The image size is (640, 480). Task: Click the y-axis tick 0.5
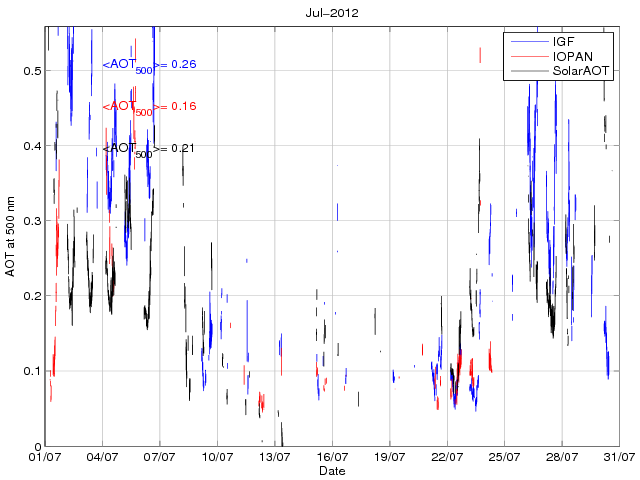coord(32,71)
